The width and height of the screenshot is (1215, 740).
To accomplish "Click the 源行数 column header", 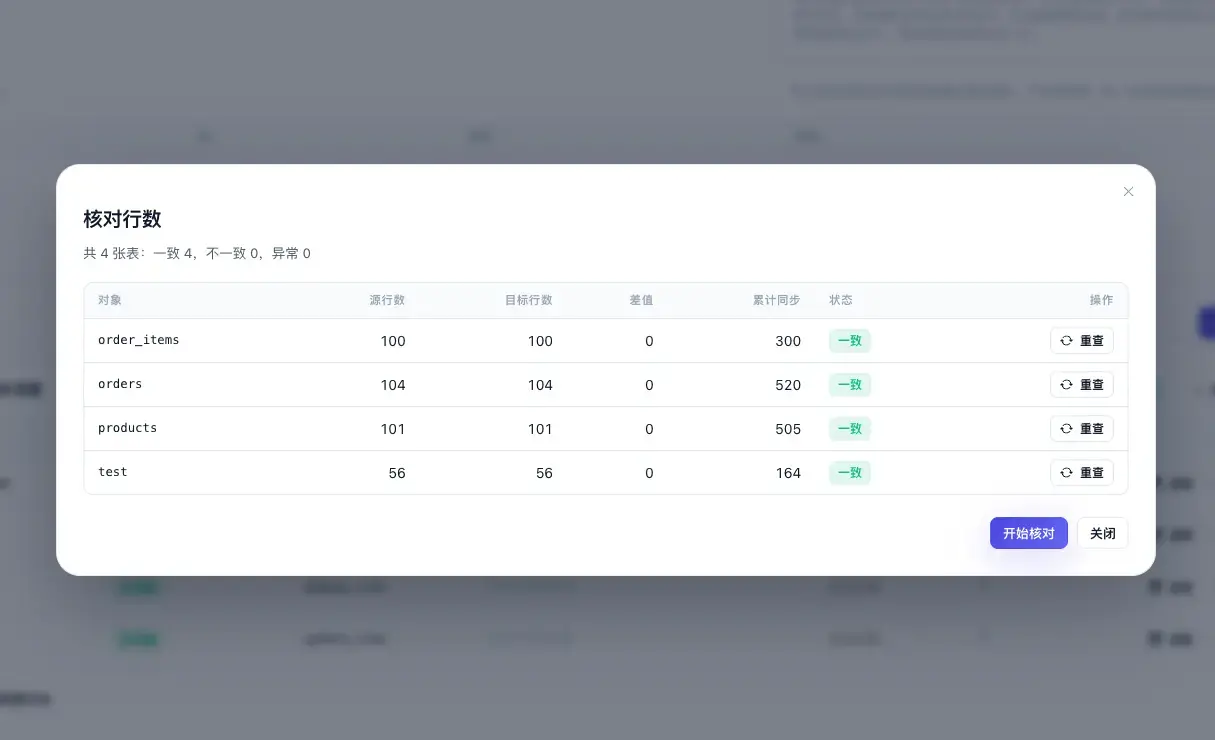I will tap(387, 300).
